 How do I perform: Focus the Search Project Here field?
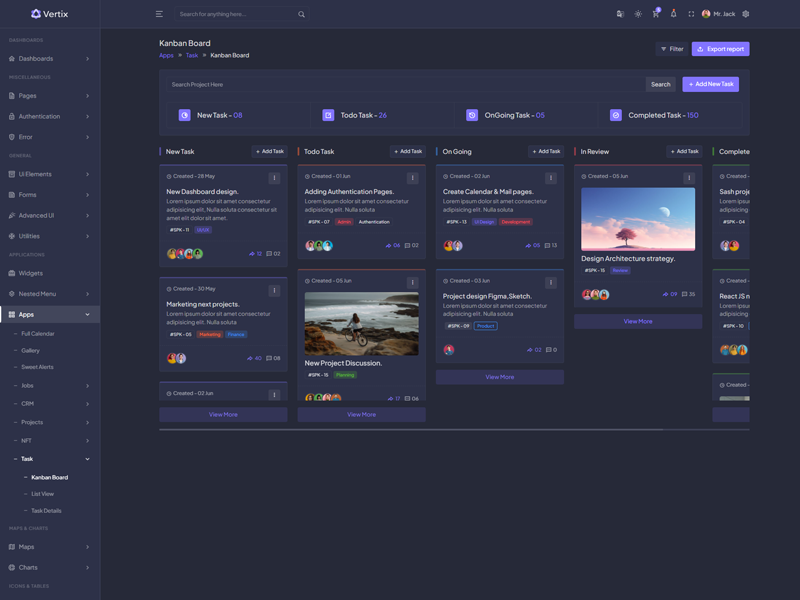tap(406, 85)
